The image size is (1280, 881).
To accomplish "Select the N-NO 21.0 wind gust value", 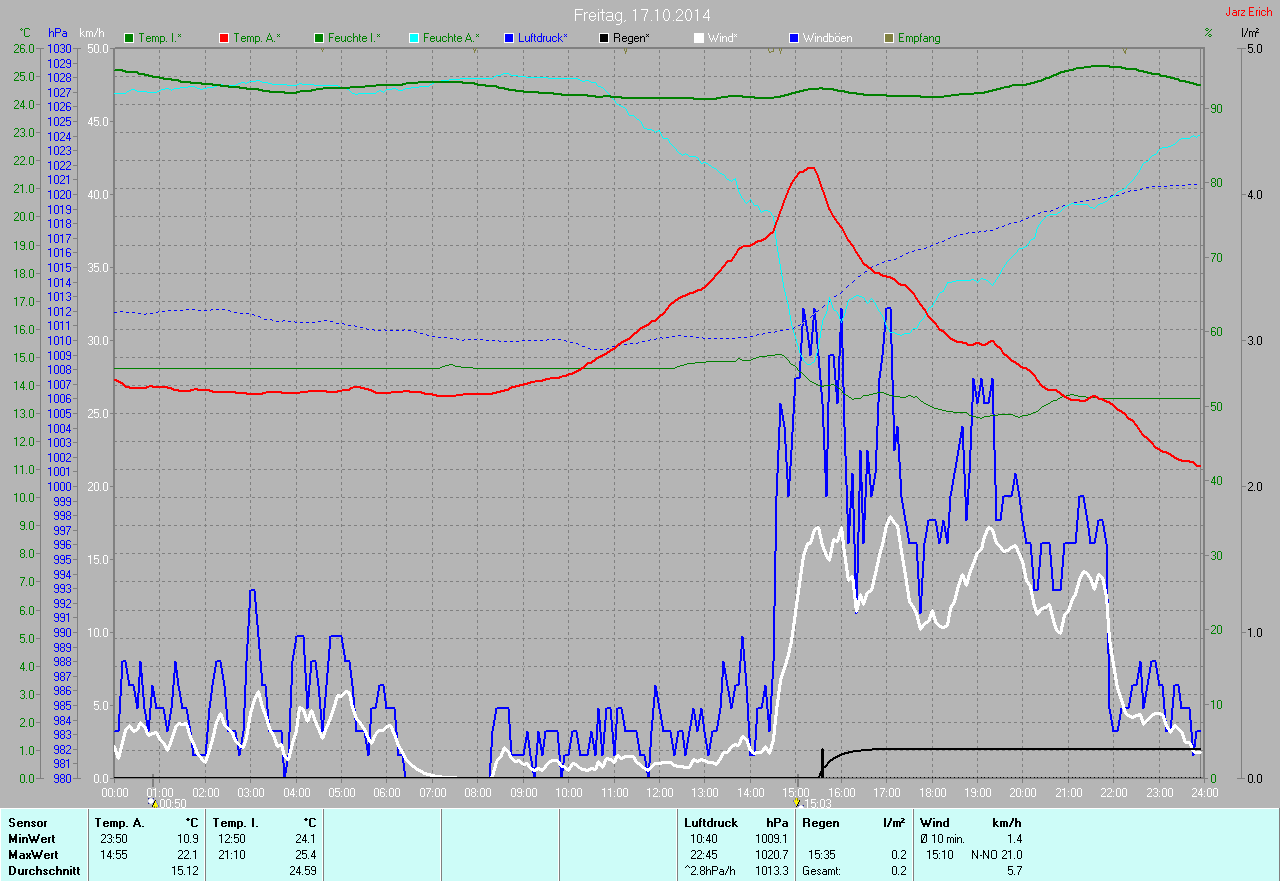I will click(x=996, y=855).
